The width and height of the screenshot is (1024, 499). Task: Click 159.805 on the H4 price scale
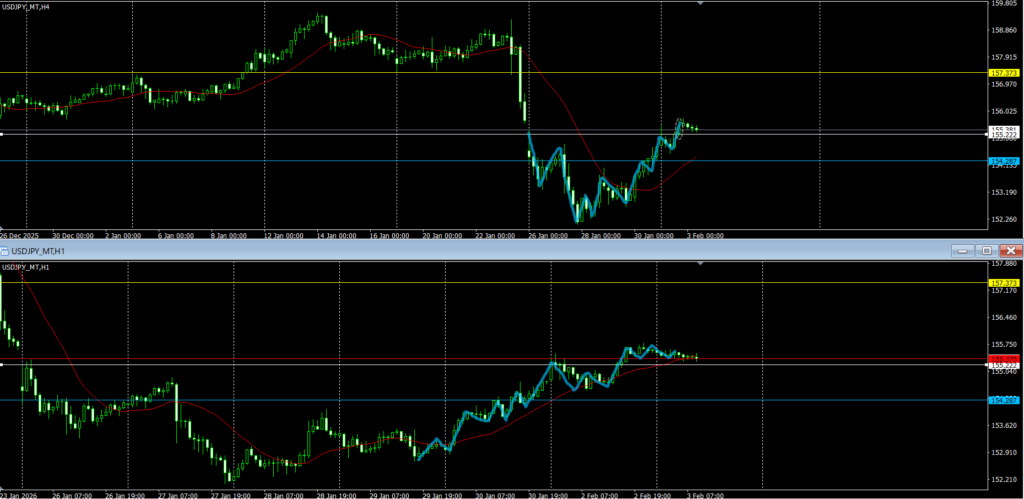pyautogui.click(x=1003, y=4)
